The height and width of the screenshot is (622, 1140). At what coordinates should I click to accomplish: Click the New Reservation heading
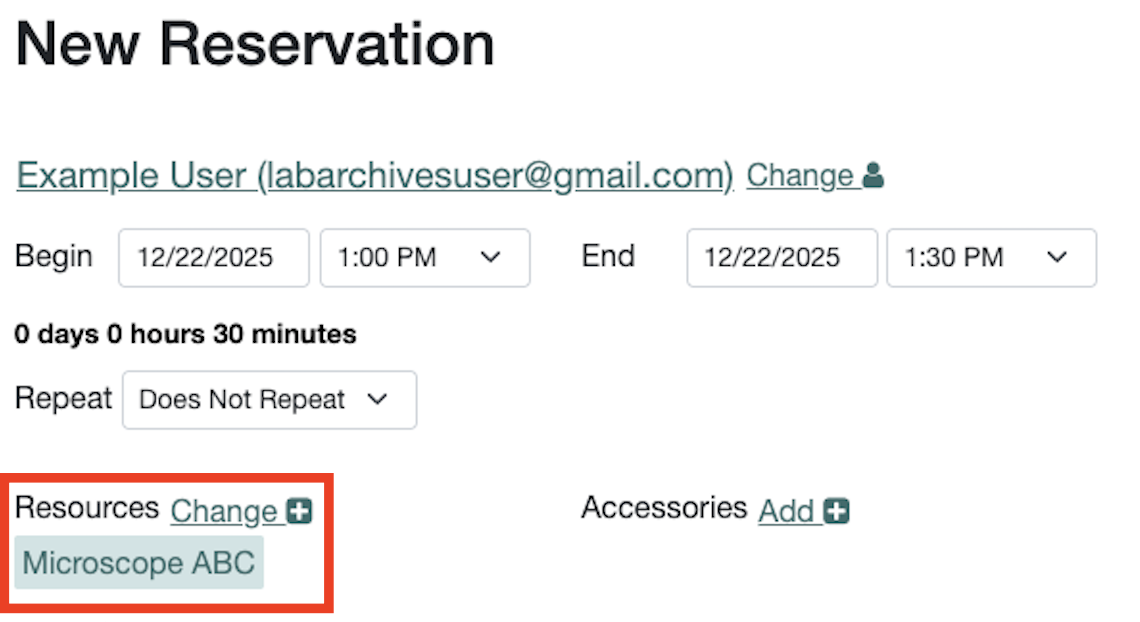255,45
